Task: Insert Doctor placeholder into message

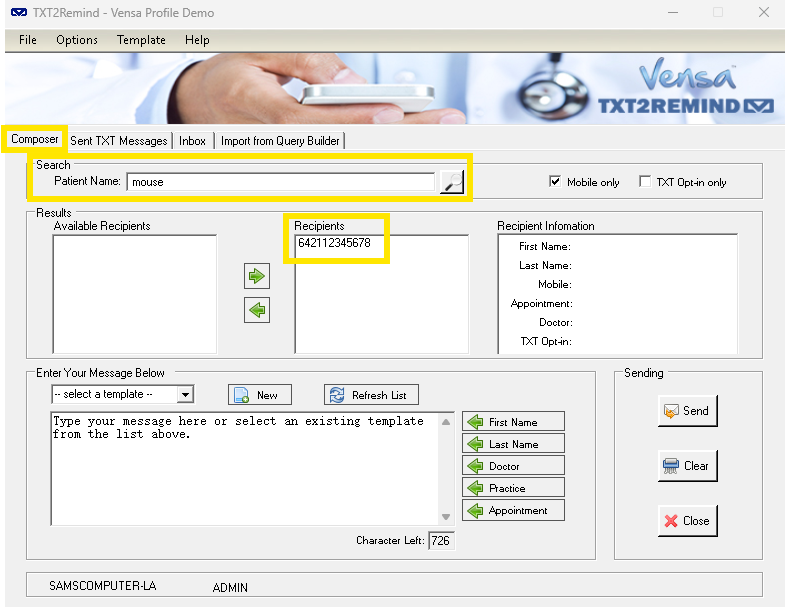Action: 513,466
